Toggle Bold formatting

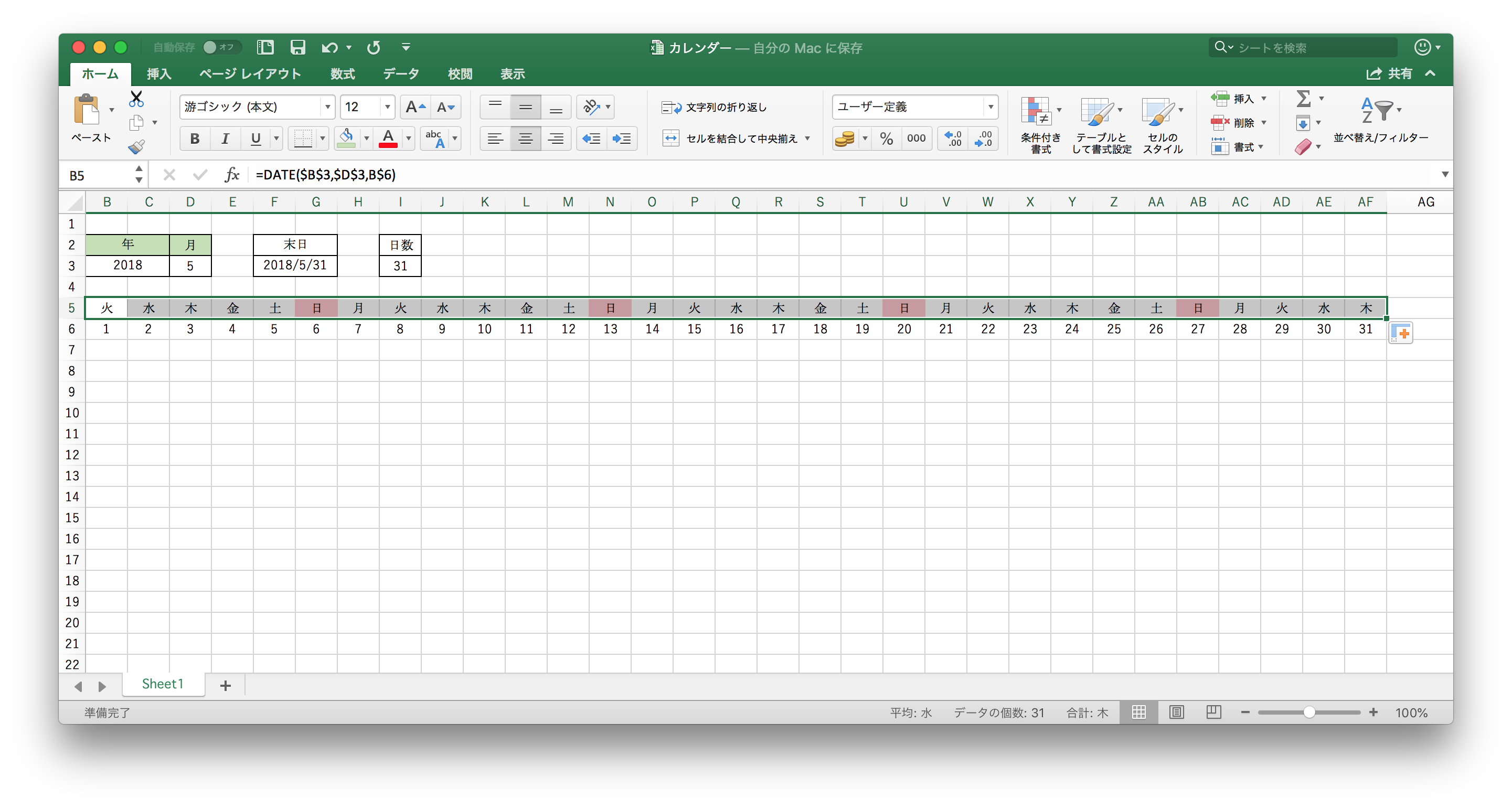coord(195,139)
